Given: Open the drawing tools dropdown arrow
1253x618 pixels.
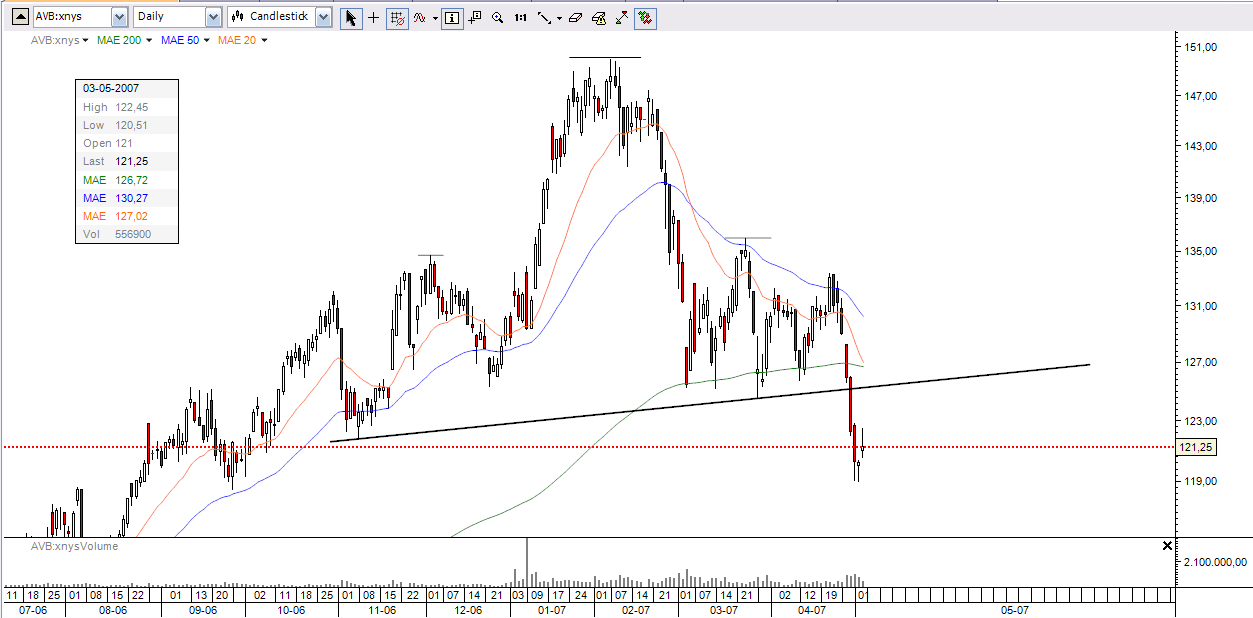Looking at the screenshot, I should pyautogui.click(x=559, y=18).
